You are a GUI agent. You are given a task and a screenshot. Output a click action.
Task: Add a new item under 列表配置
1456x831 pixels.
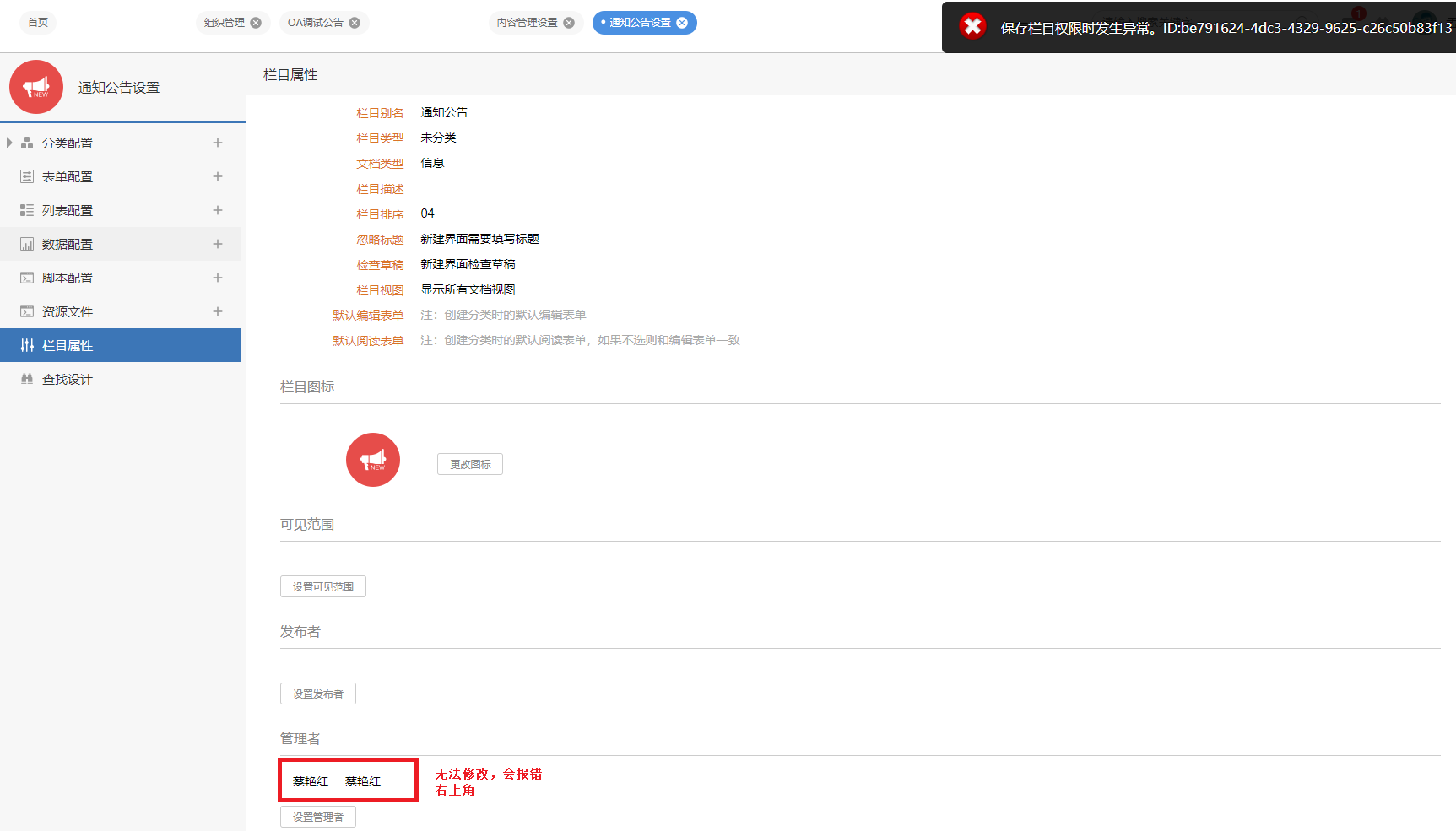coord(218,210)
